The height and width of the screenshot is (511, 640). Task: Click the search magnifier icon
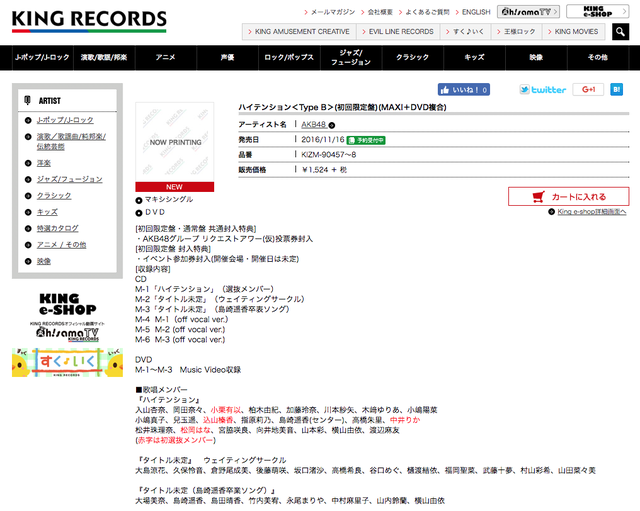[620, 31]
